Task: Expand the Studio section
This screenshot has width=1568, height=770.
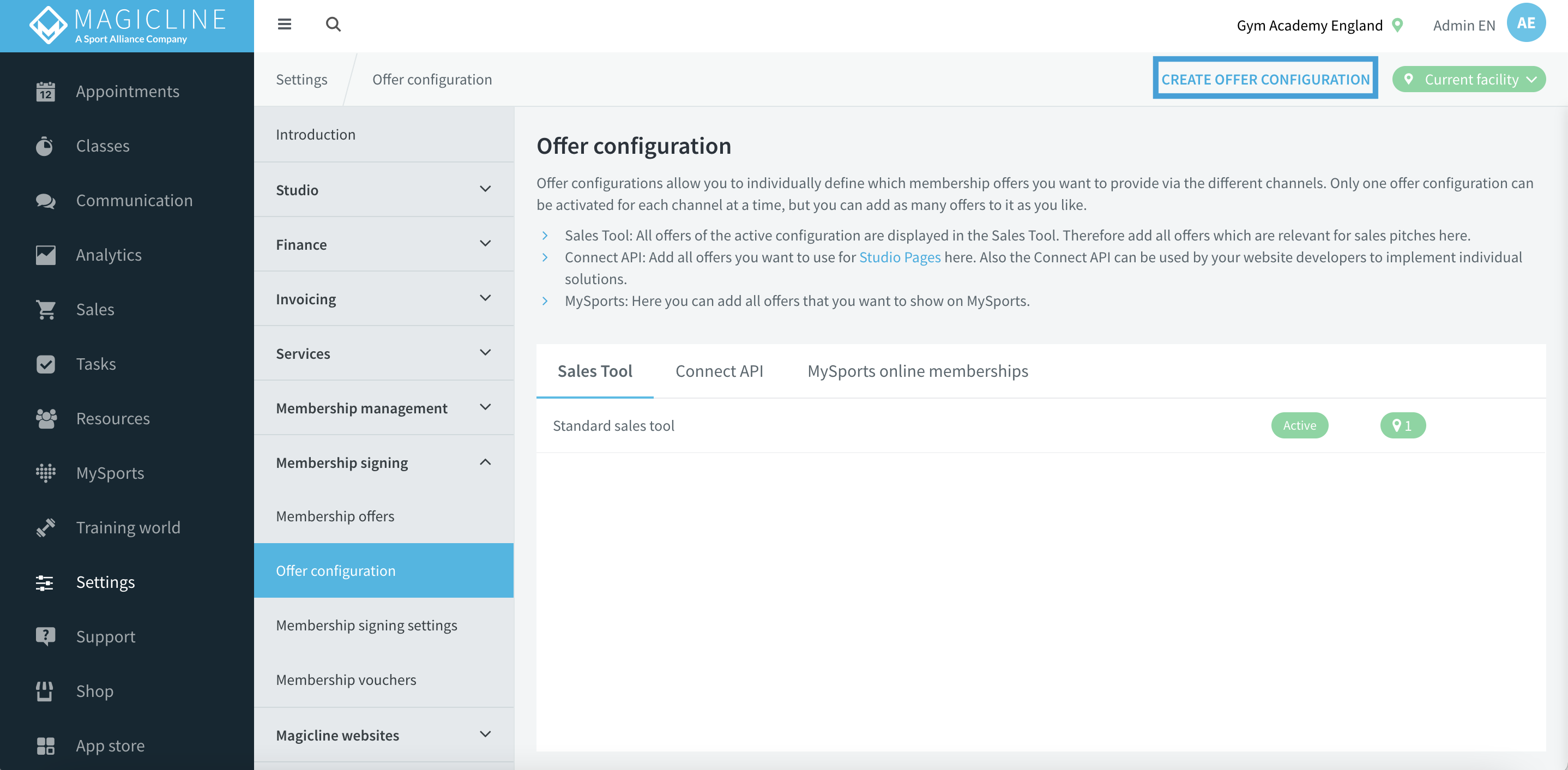Action: (x=384, y=190)
